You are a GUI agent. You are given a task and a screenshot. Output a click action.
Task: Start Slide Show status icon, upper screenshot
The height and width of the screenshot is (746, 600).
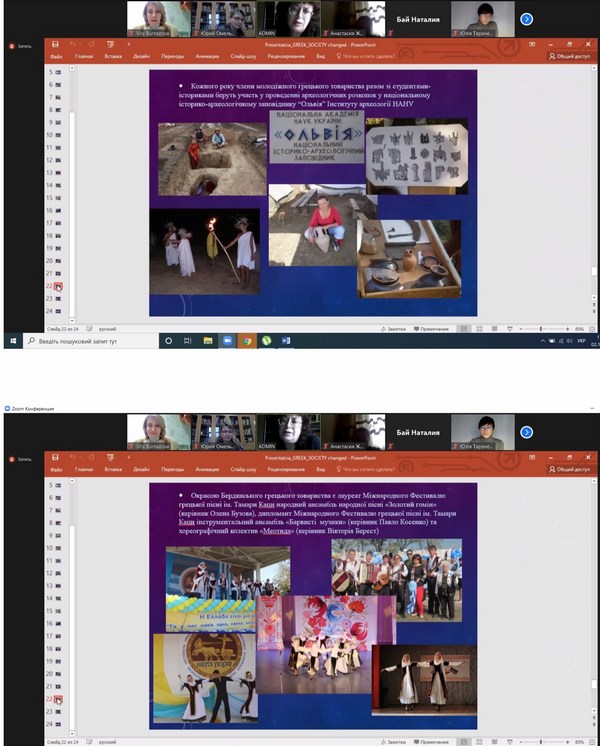[x=510, y=329]
